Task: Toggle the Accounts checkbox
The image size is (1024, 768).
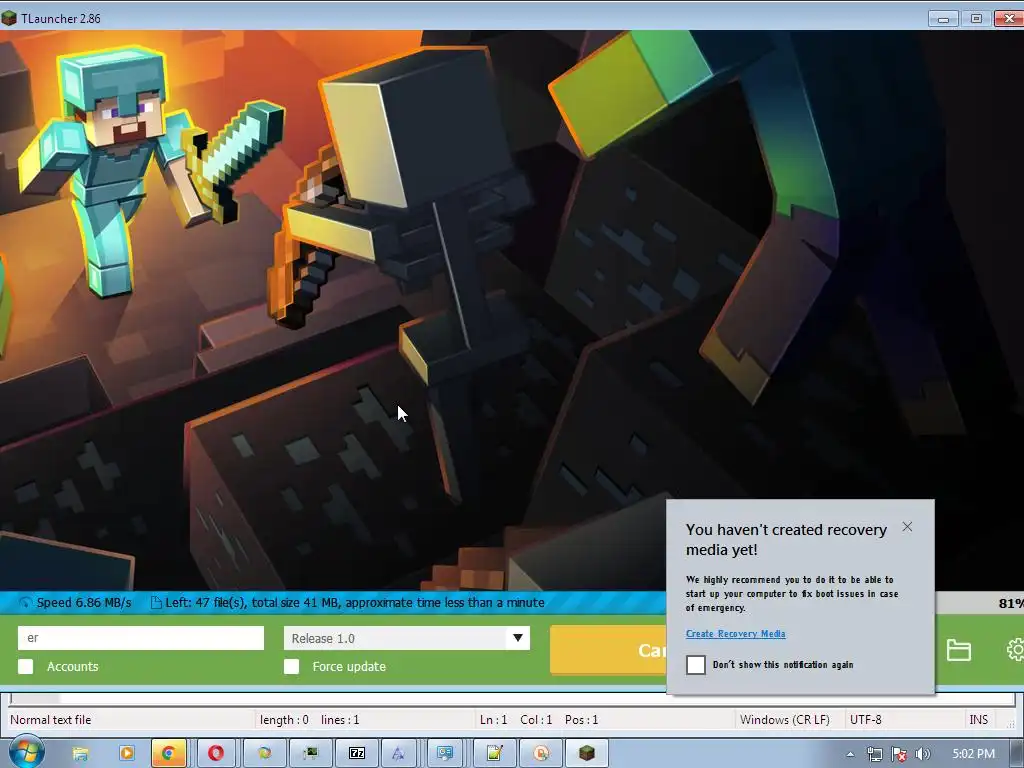Action: [x=25, y=666]
